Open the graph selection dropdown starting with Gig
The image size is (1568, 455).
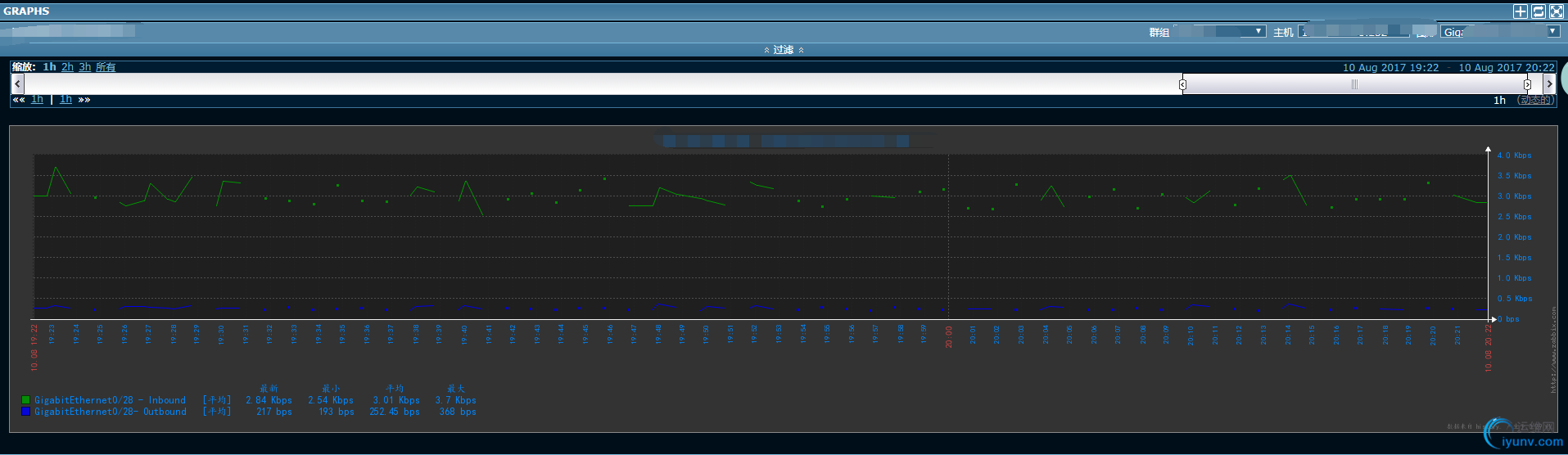pos(1500,31)
